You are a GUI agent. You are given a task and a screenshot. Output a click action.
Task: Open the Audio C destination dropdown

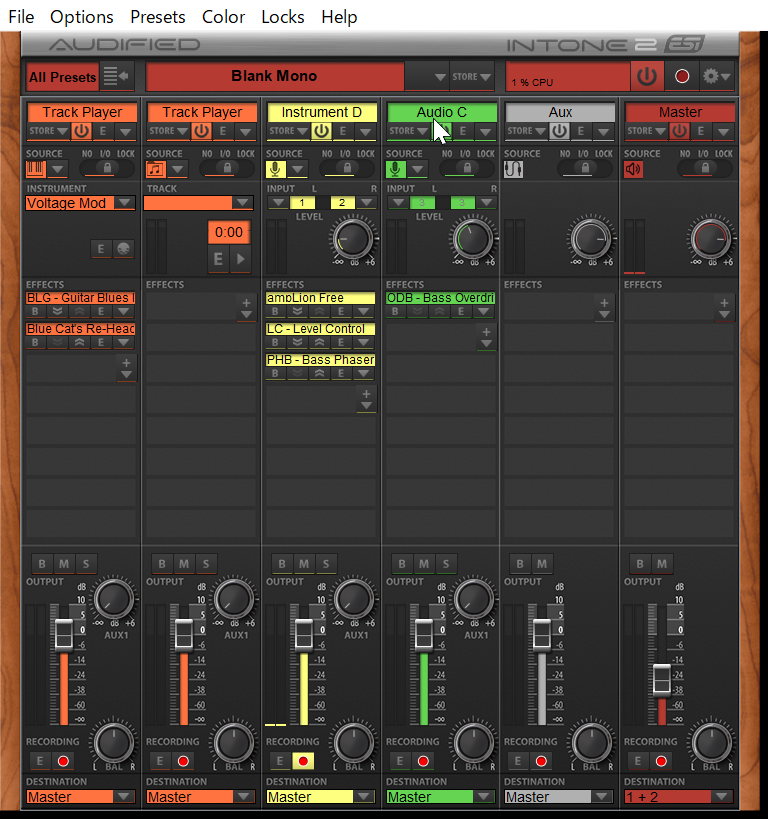coord(484,797)
